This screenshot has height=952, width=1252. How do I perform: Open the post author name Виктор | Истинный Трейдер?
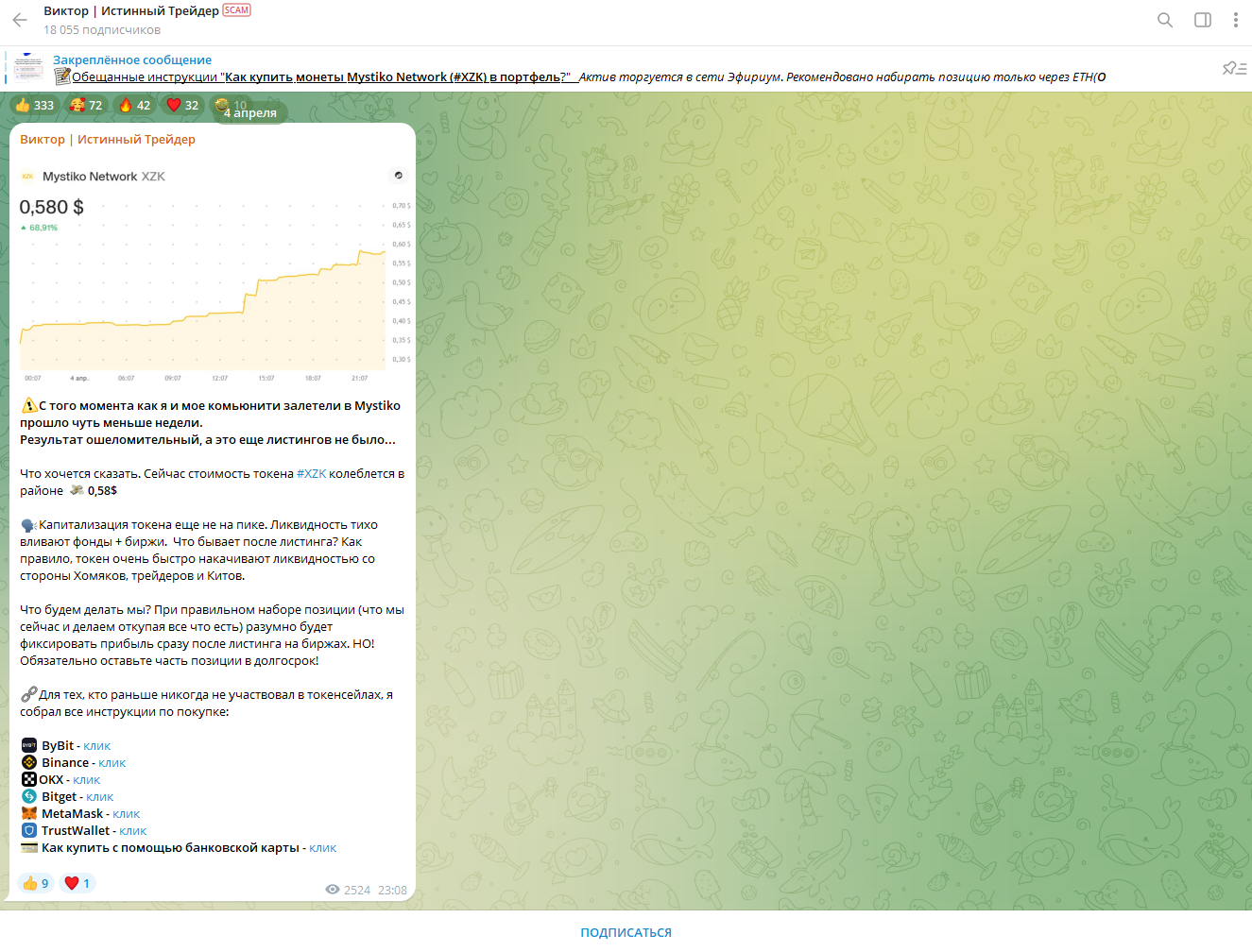[108, 139]
